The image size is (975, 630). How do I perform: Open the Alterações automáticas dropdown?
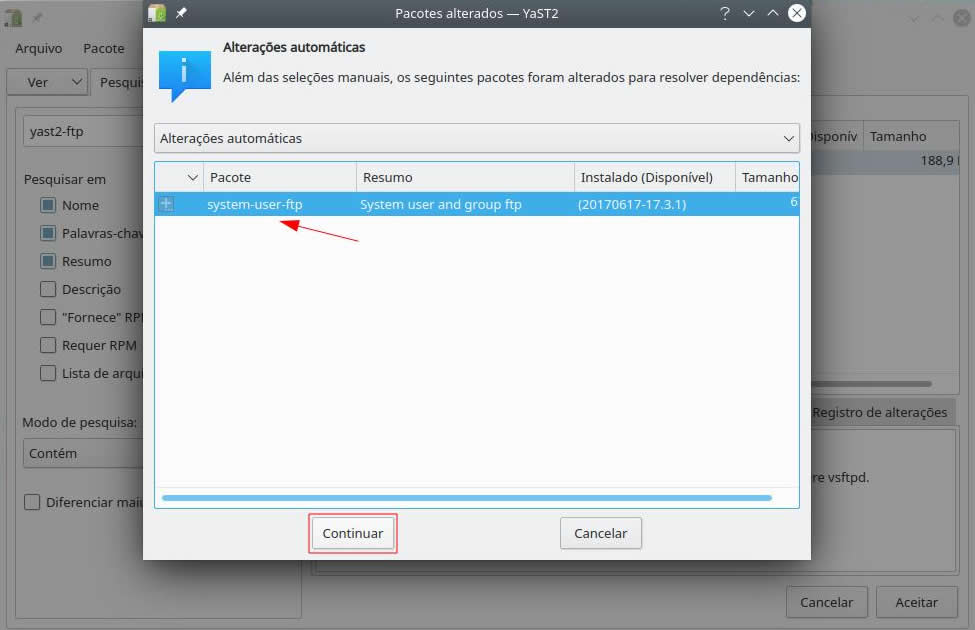(x=476, y=138)
